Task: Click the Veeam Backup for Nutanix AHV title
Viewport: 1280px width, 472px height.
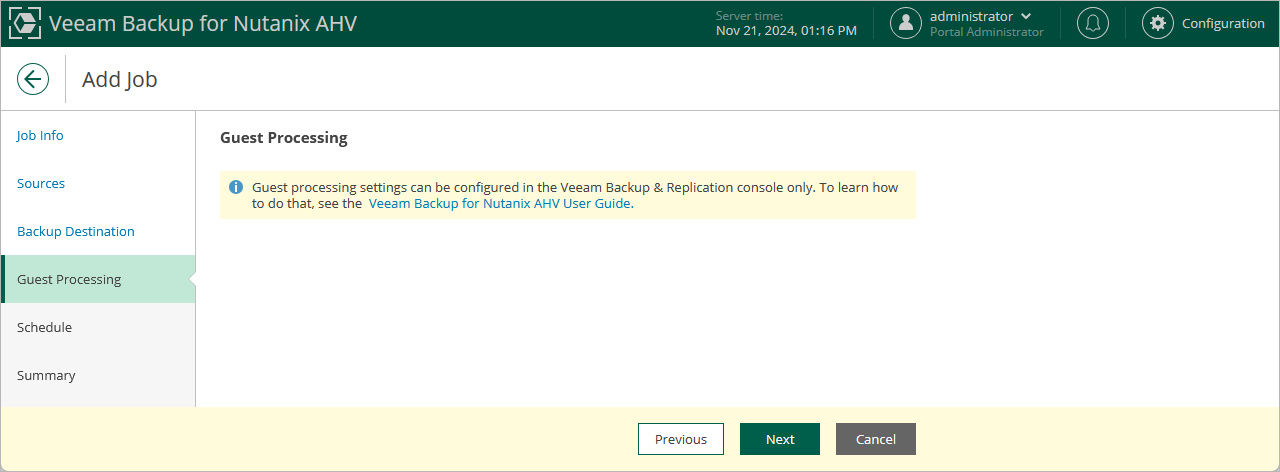Action: tap(202, 24)
